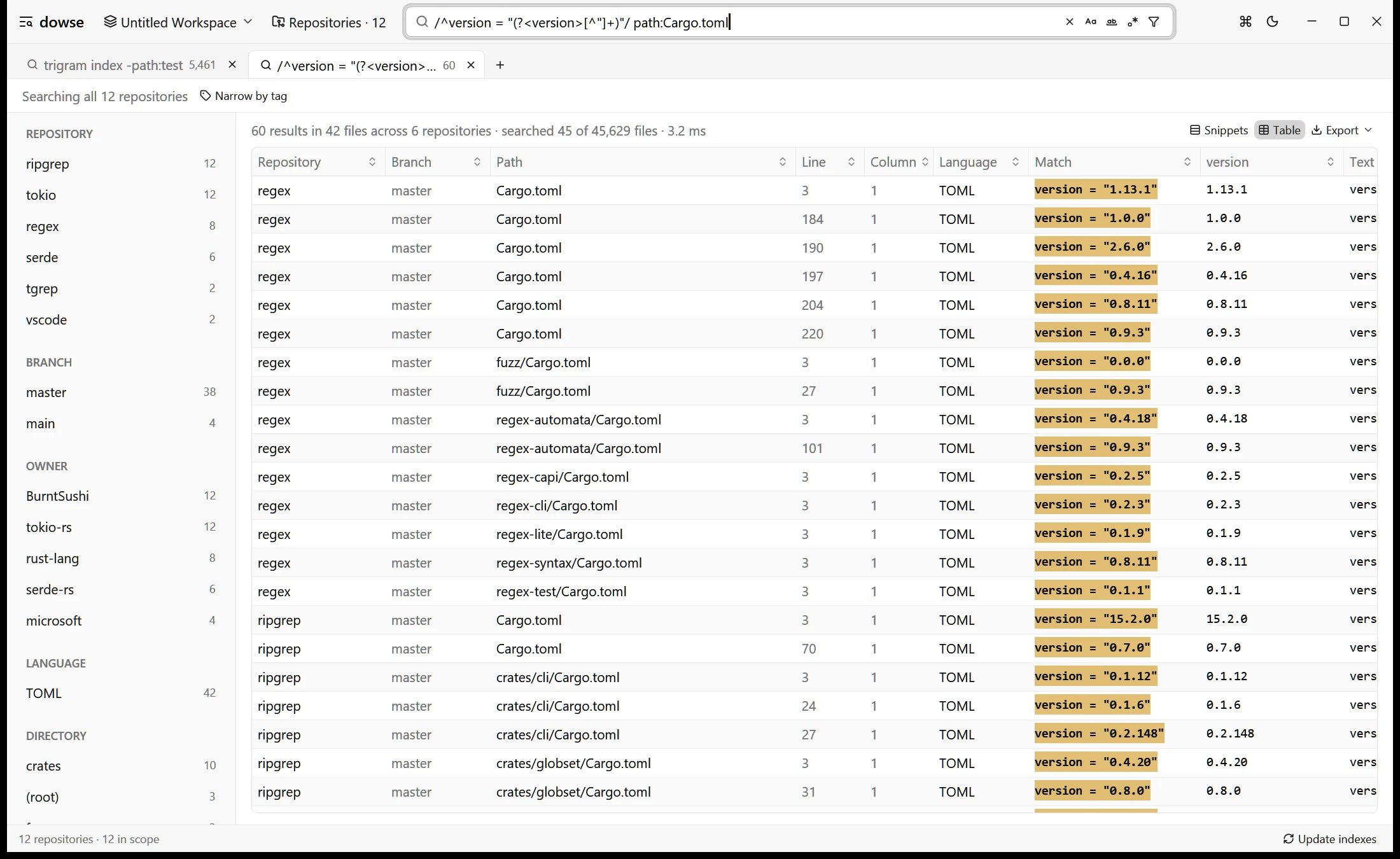
Task: Toggle regex mode in search bar
Action: [1133, 22]
